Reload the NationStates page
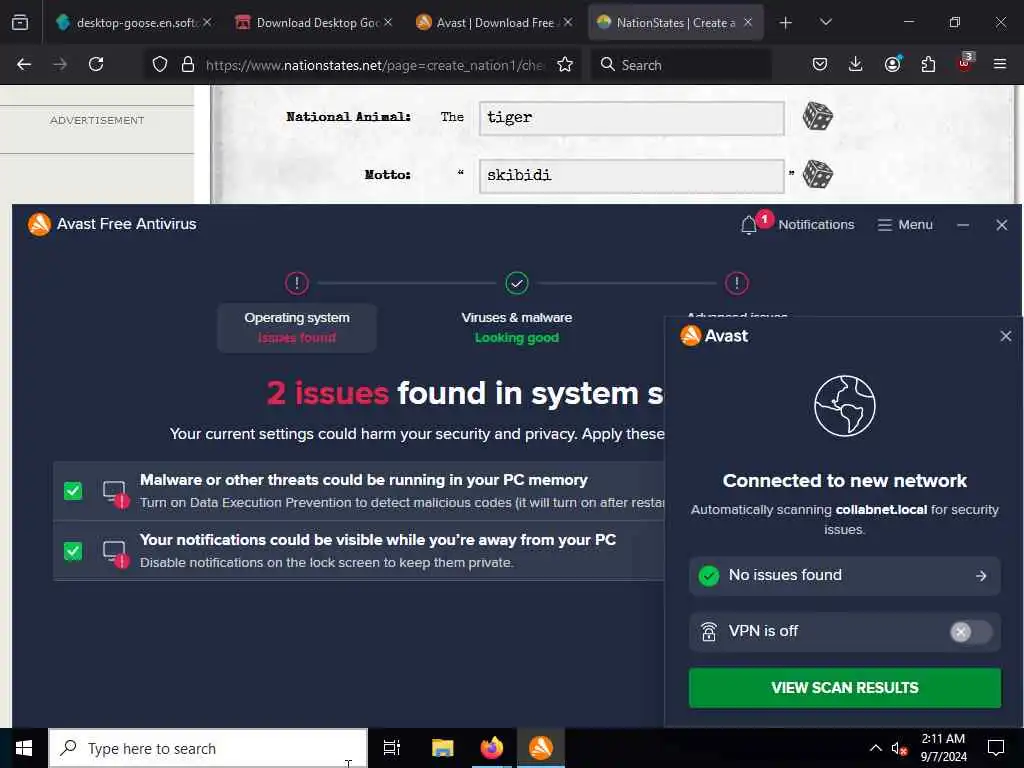1024x768 pixels. tap(96, 64)
